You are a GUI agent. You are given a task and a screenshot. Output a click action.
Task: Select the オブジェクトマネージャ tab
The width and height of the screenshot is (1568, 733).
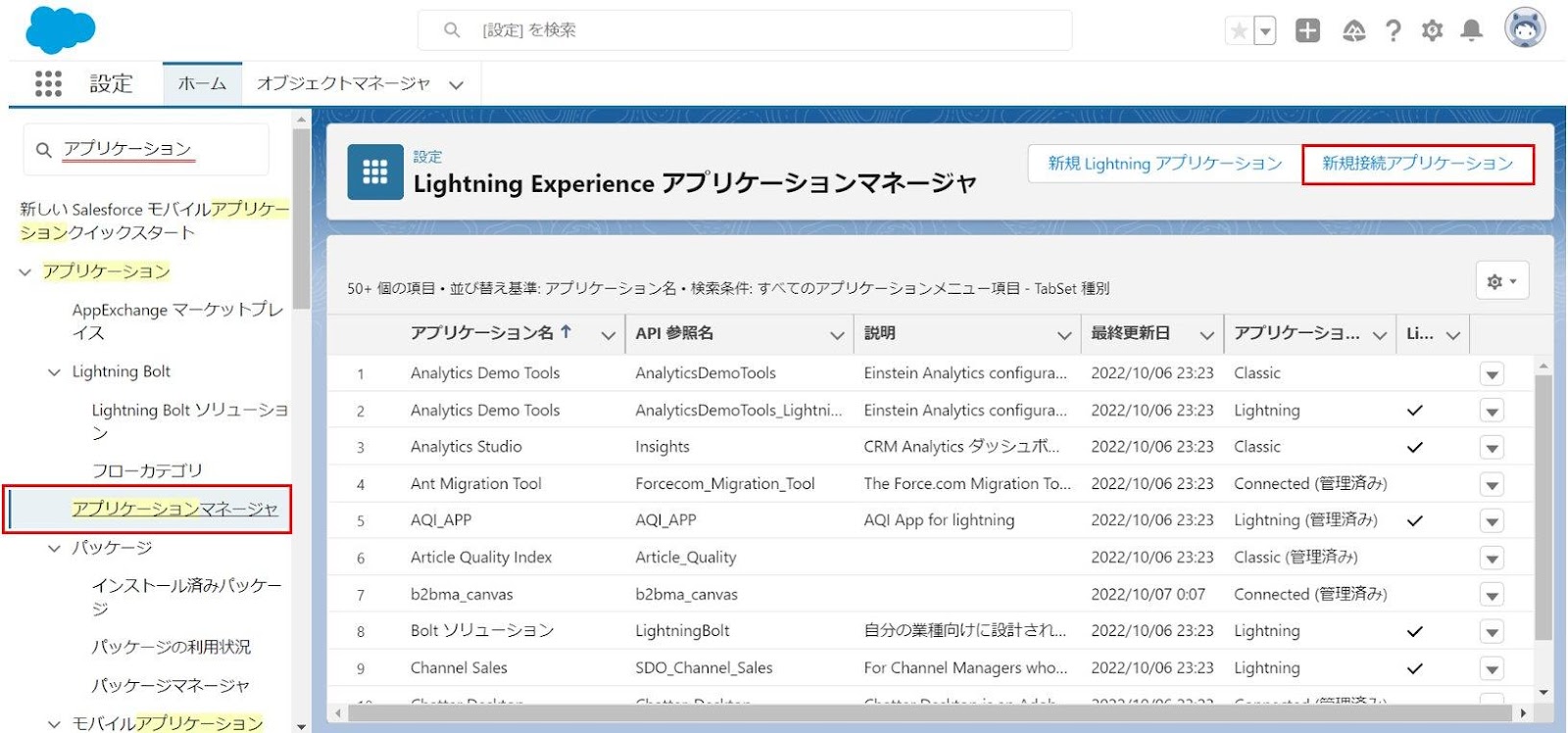coord(343,84)
